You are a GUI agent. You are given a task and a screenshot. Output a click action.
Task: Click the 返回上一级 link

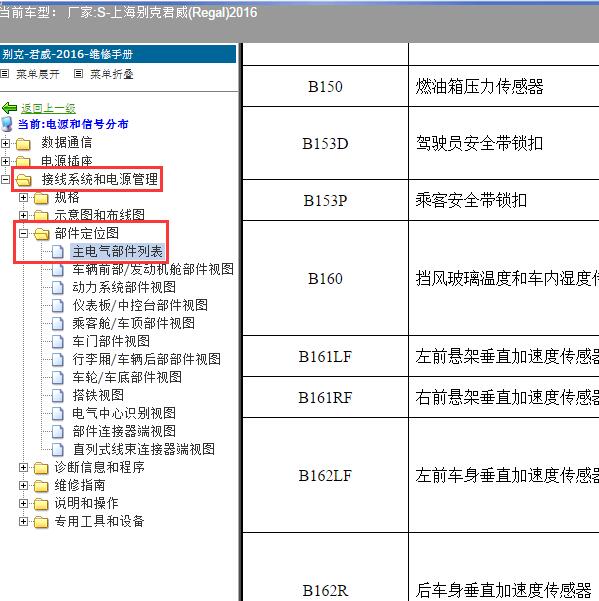pos(48,108)
